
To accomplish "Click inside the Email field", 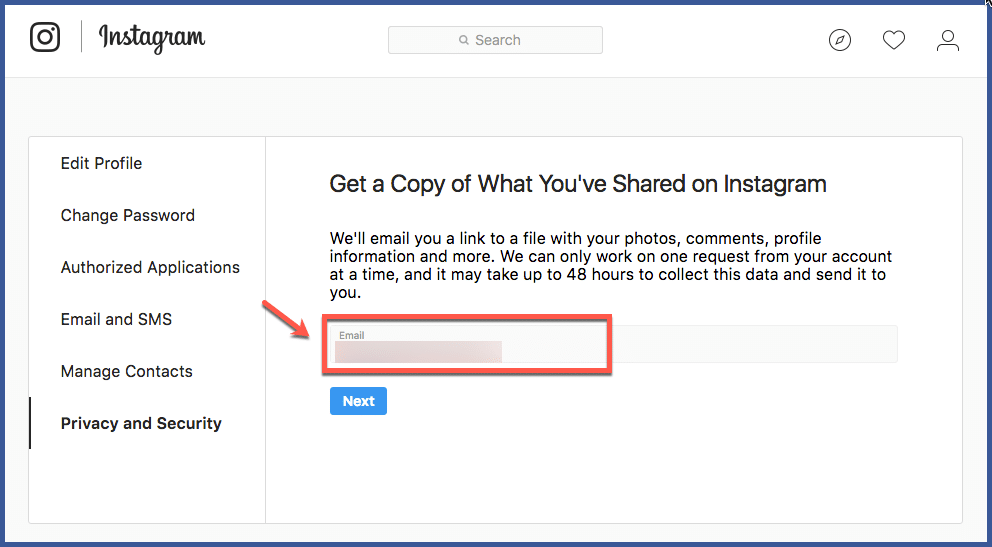I will click(613, 344).
